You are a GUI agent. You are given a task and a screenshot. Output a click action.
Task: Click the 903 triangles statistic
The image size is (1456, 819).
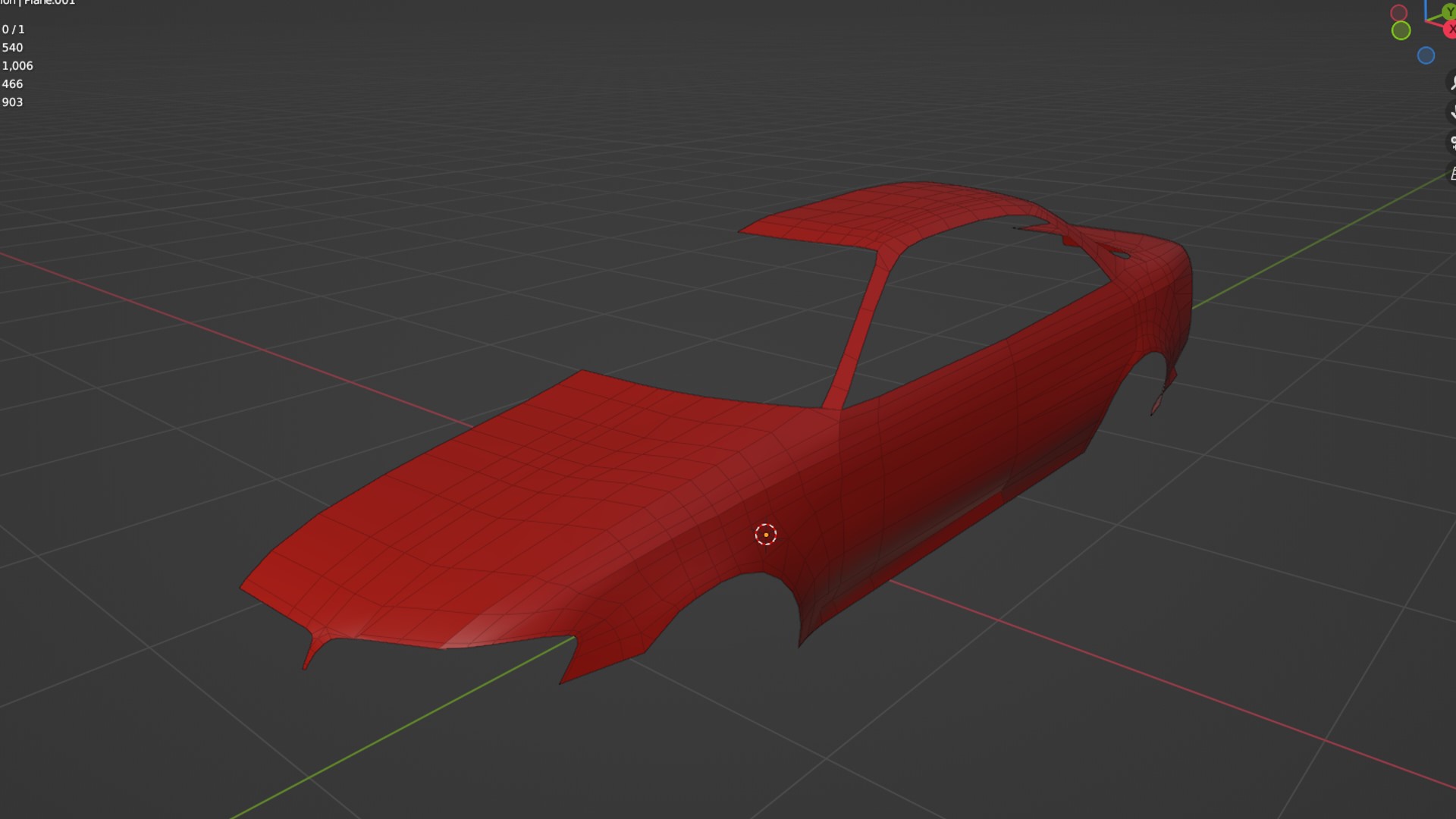tap(12, 102)
